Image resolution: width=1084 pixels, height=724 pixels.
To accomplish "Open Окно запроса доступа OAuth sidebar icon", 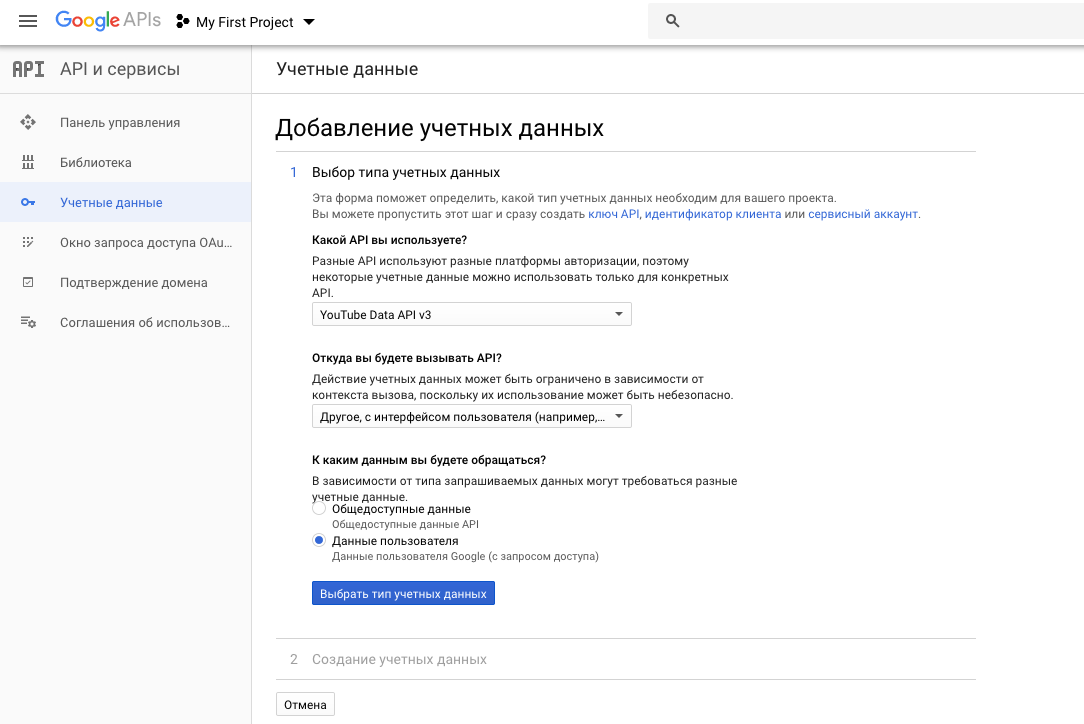I will (x=27, y=242).
